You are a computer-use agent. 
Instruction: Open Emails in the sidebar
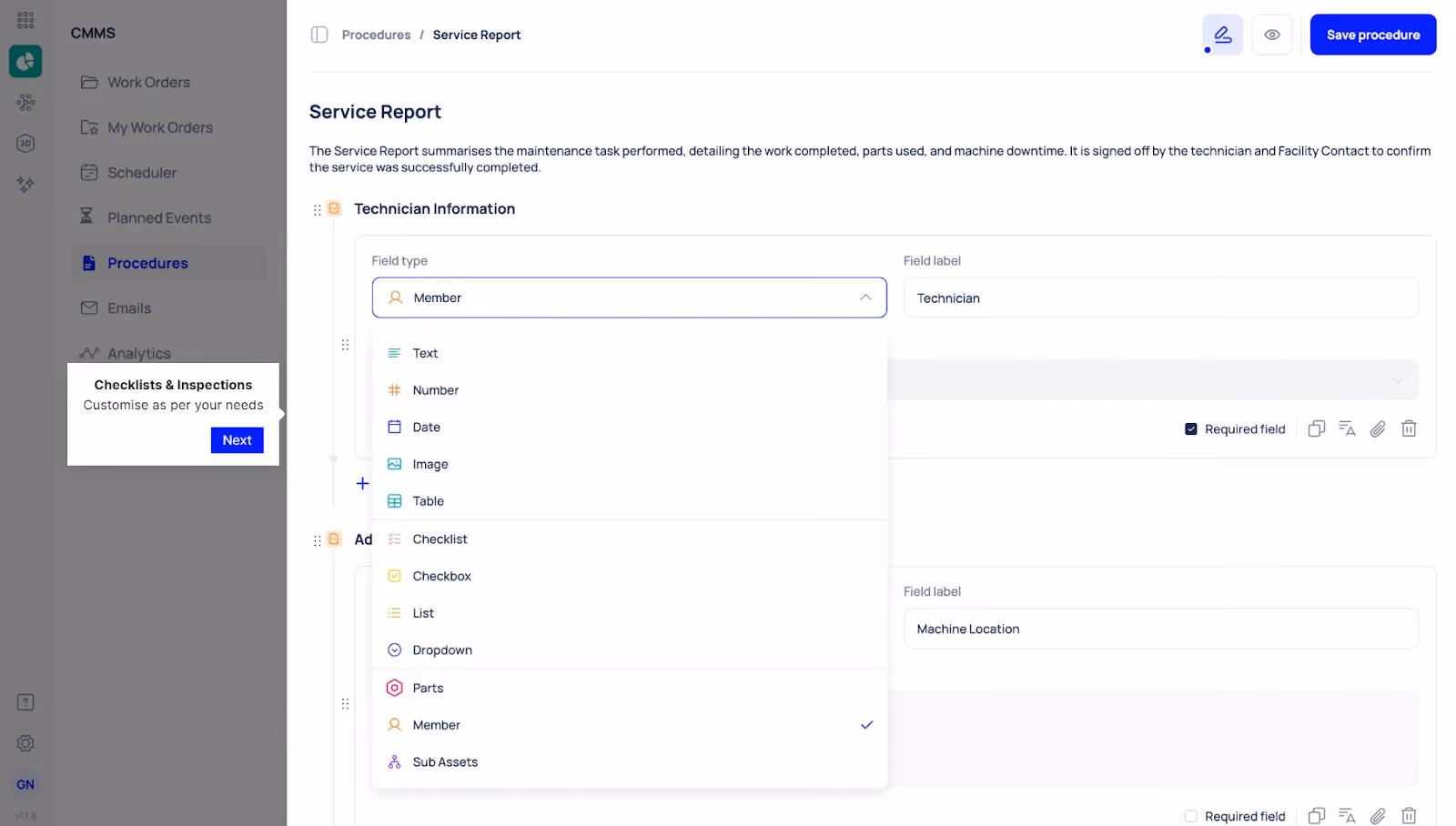click(x=169, y=308)
